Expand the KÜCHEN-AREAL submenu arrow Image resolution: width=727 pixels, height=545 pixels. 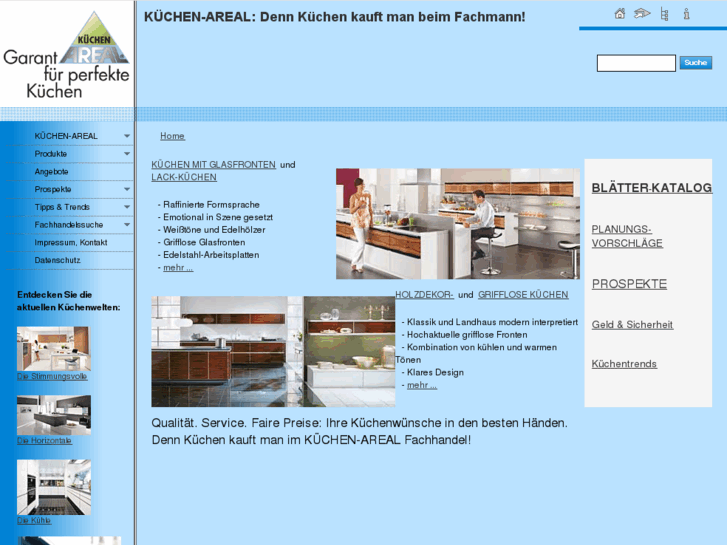(x=127, y=136)
